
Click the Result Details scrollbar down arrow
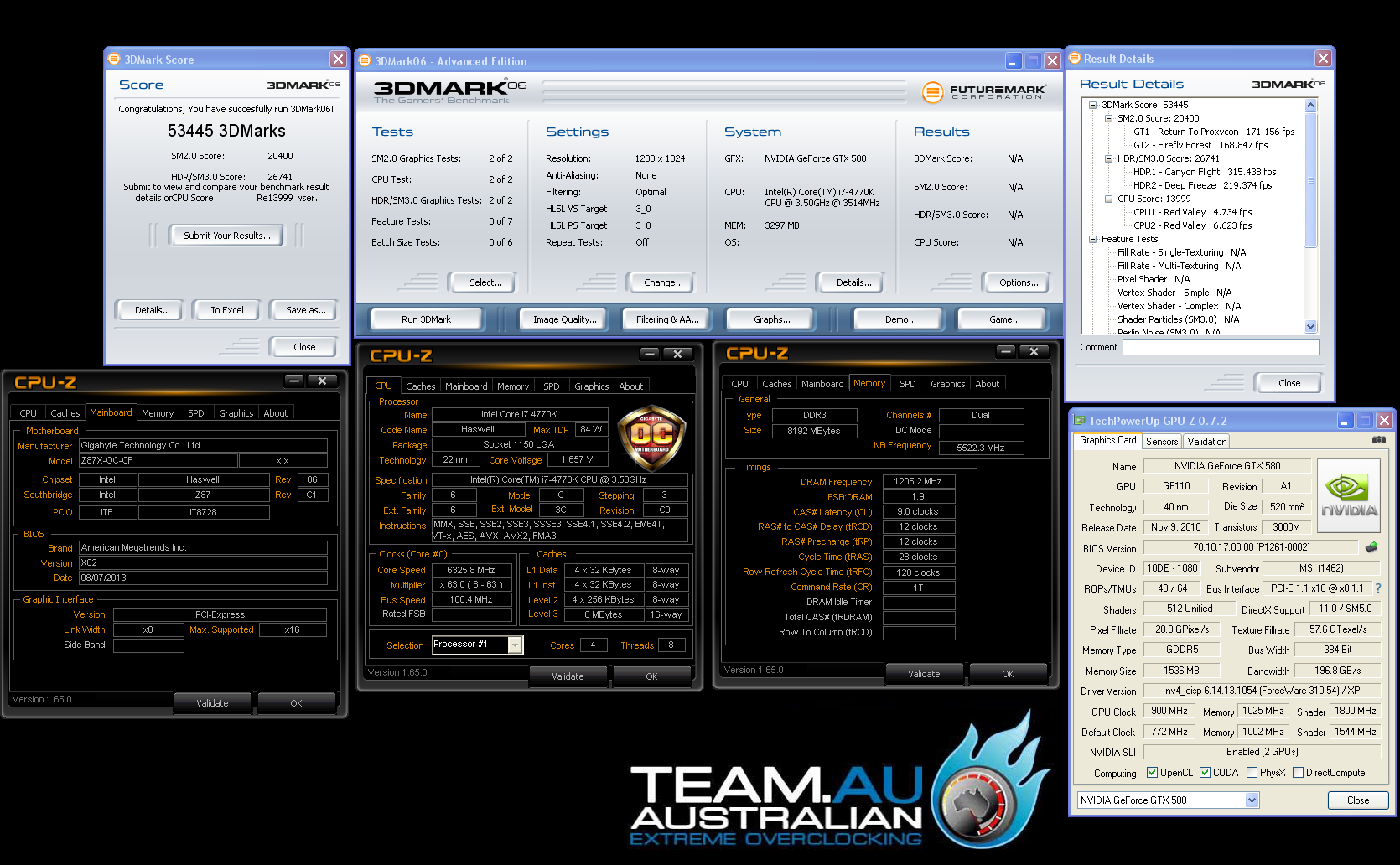click(x=1311, y=327)
